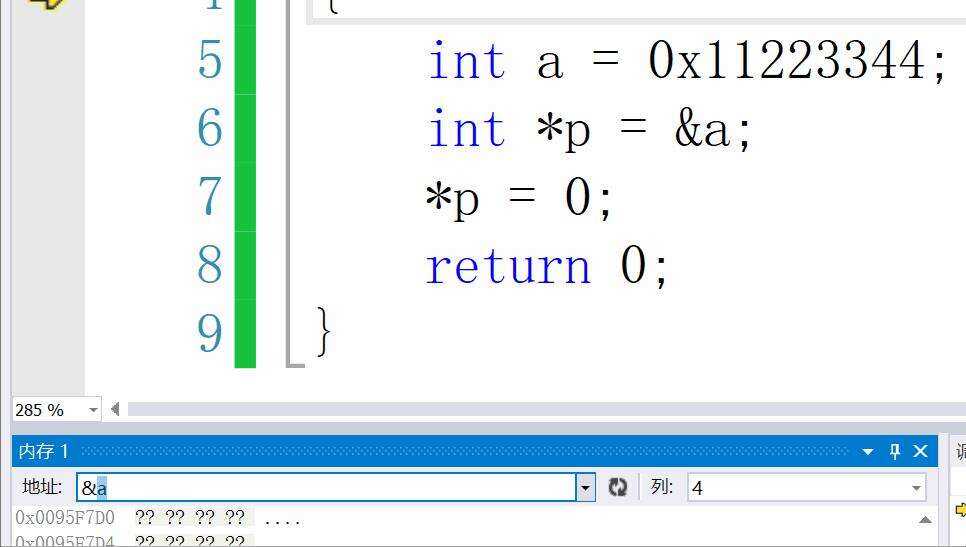The width and height of the screenshot is (966, 547).
Task: Click the editor horizontal scrollbar track
Action: tap(540, 409)
